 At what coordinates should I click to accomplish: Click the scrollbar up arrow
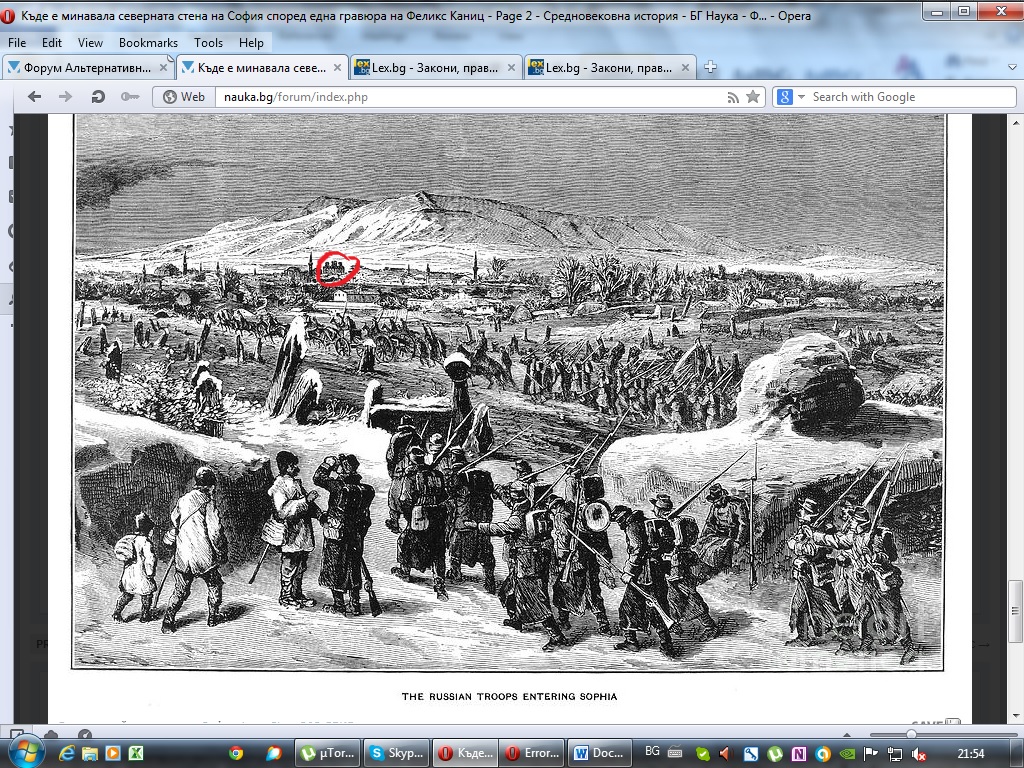(1016, 122)
